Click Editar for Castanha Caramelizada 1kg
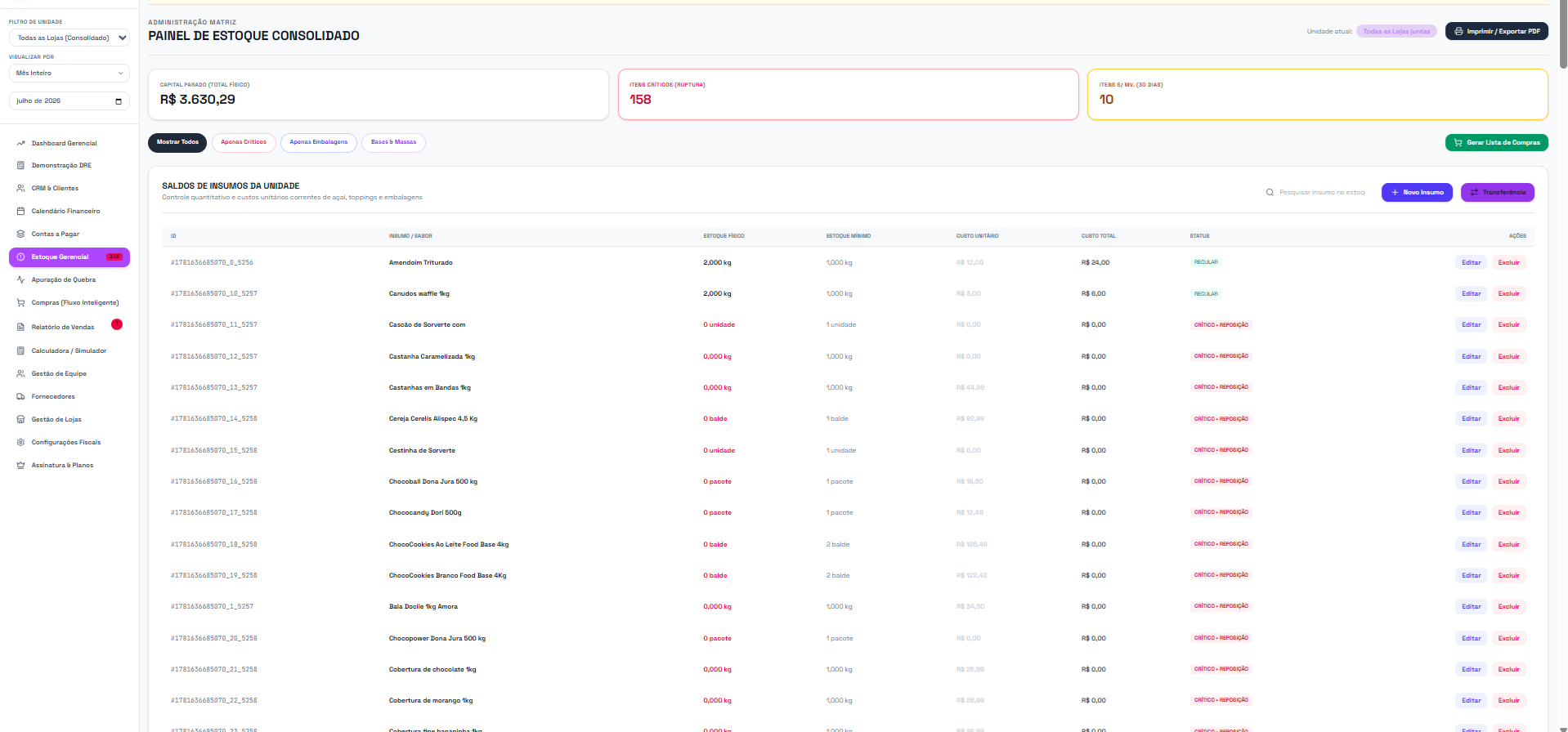The width and height of the screenshot is (1568, 732). [1472, 356]
